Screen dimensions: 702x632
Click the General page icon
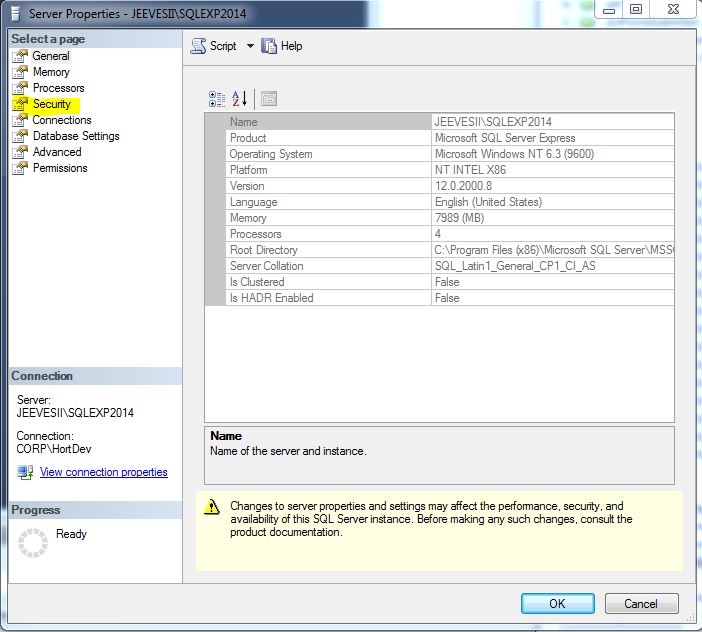pos(20,56)
